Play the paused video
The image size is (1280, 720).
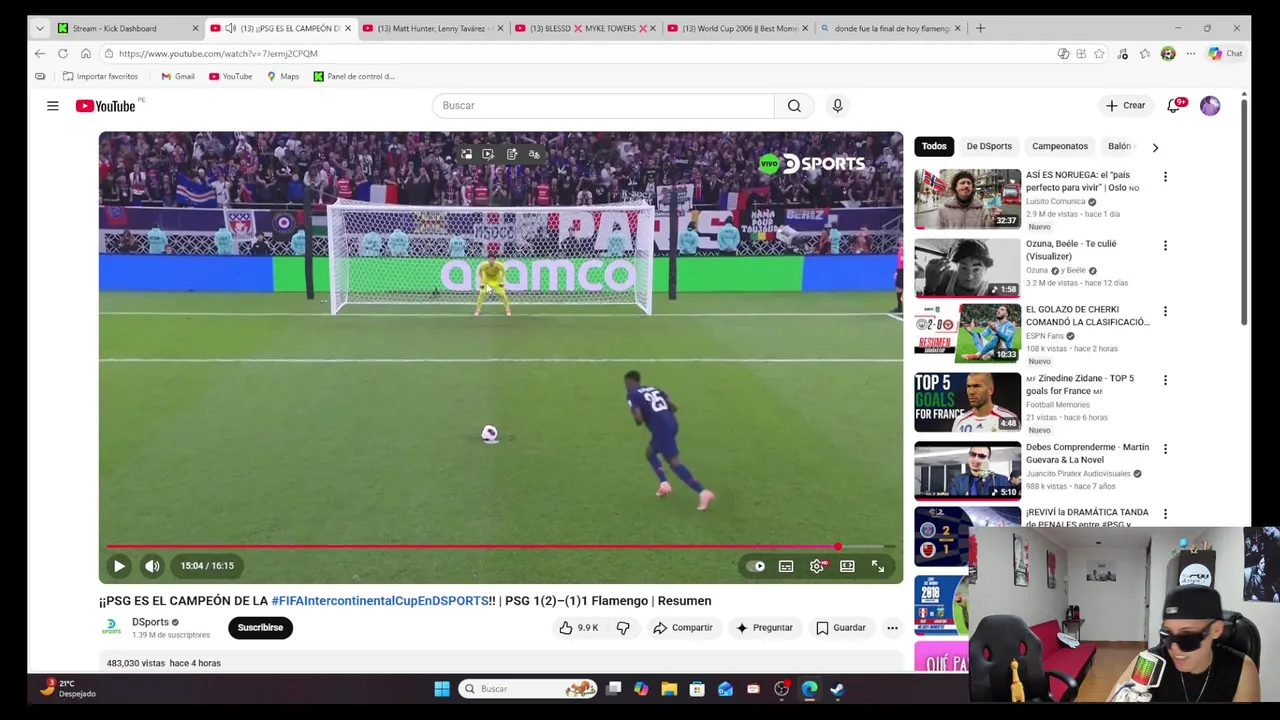[119, 566]
